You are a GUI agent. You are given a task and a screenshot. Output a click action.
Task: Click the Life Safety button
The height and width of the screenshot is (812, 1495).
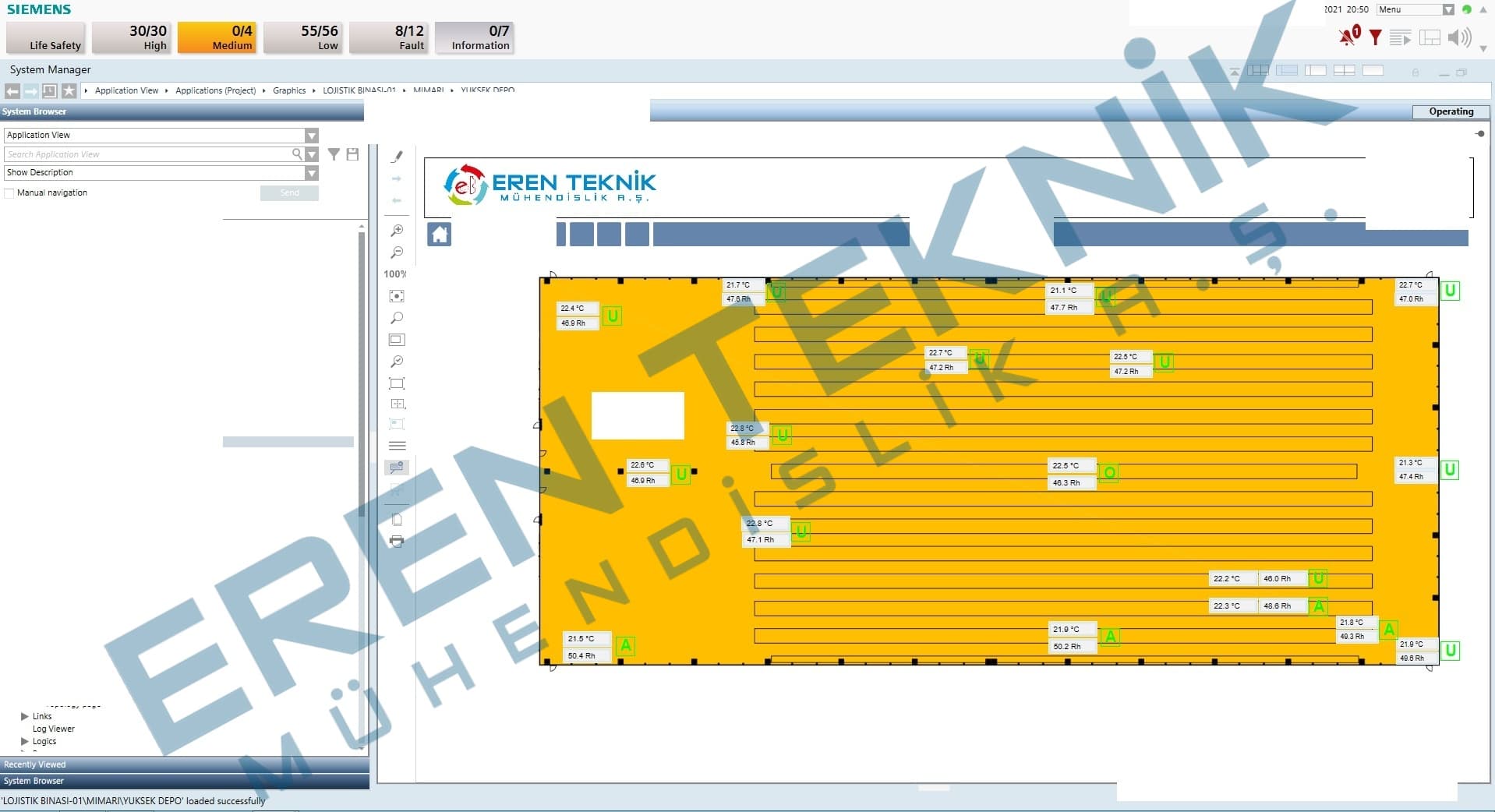point(46,37)
